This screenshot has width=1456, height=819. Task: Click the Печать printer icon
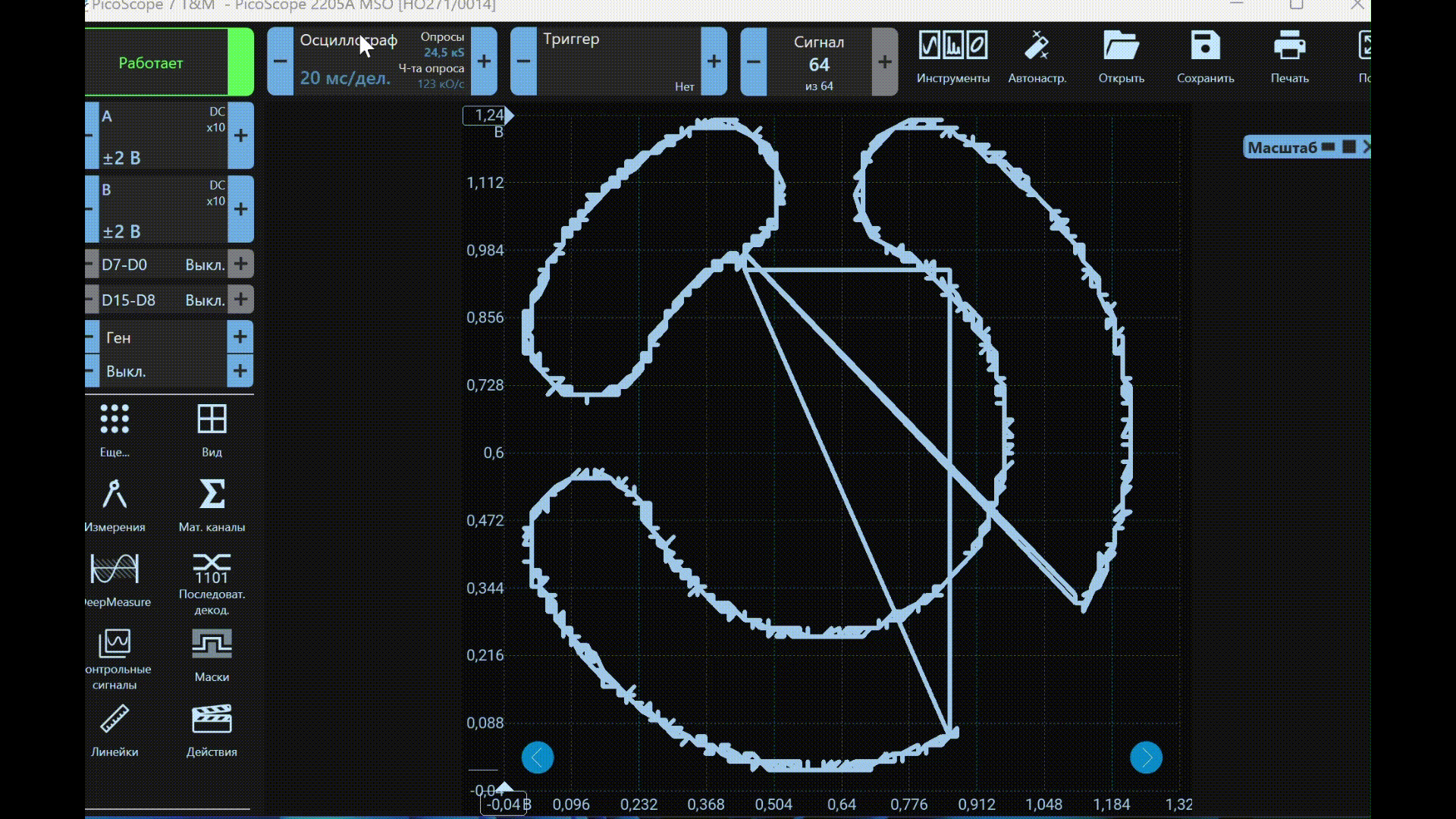click(1289, 47)
